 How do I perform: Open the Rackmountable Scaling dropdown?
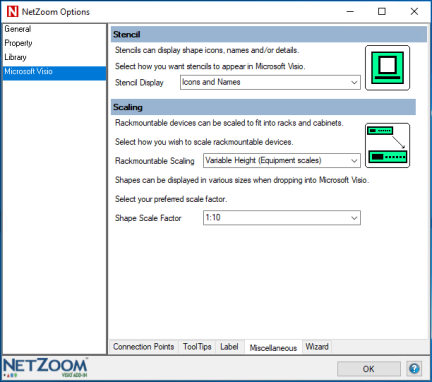[282, 161]
